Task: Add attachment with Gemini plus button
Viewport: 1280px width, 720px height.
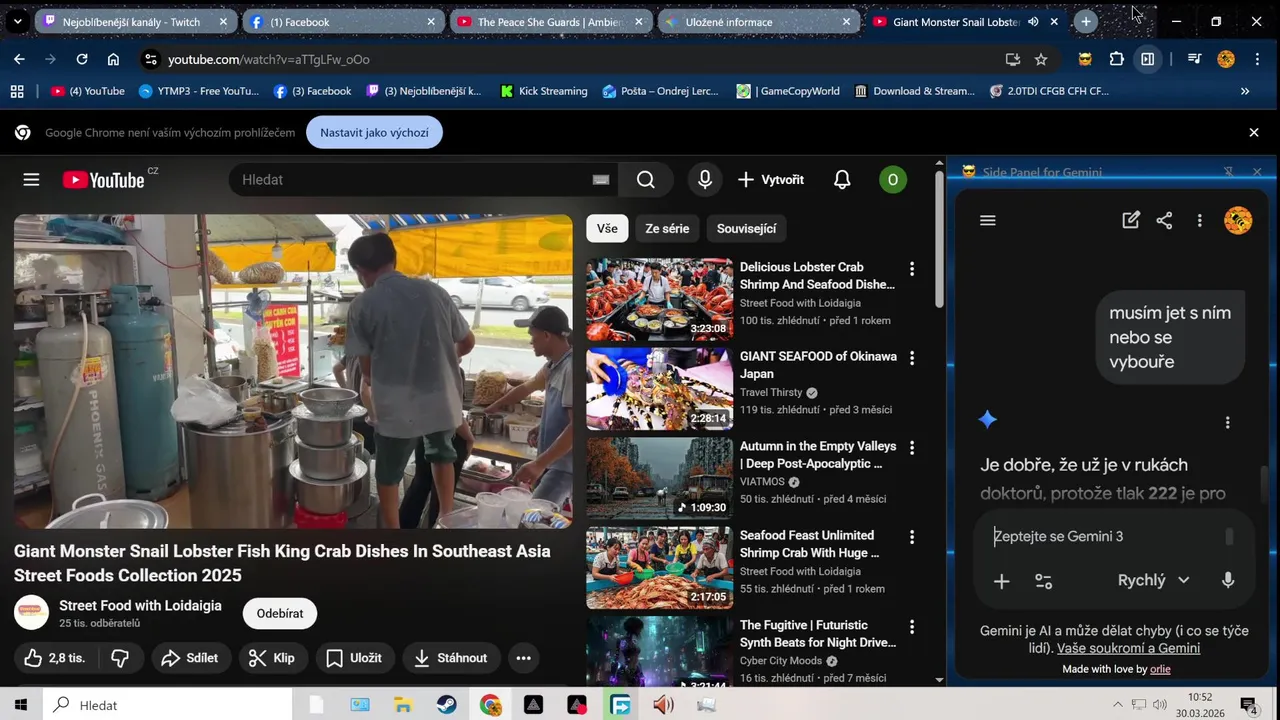Action: click(1001, 581)
